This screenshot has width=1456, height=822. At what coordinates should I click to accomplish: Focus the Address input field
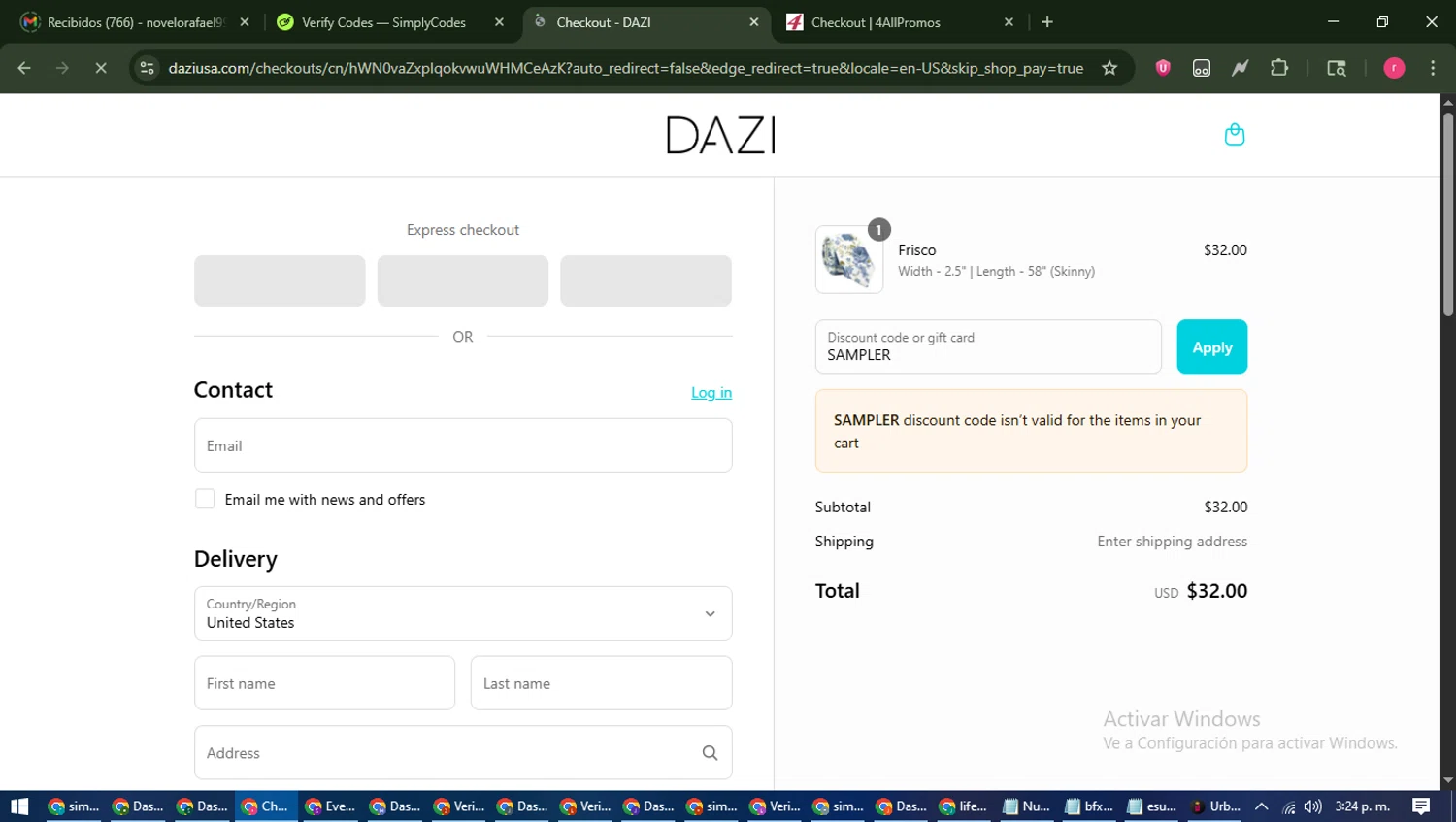[463, 753]
